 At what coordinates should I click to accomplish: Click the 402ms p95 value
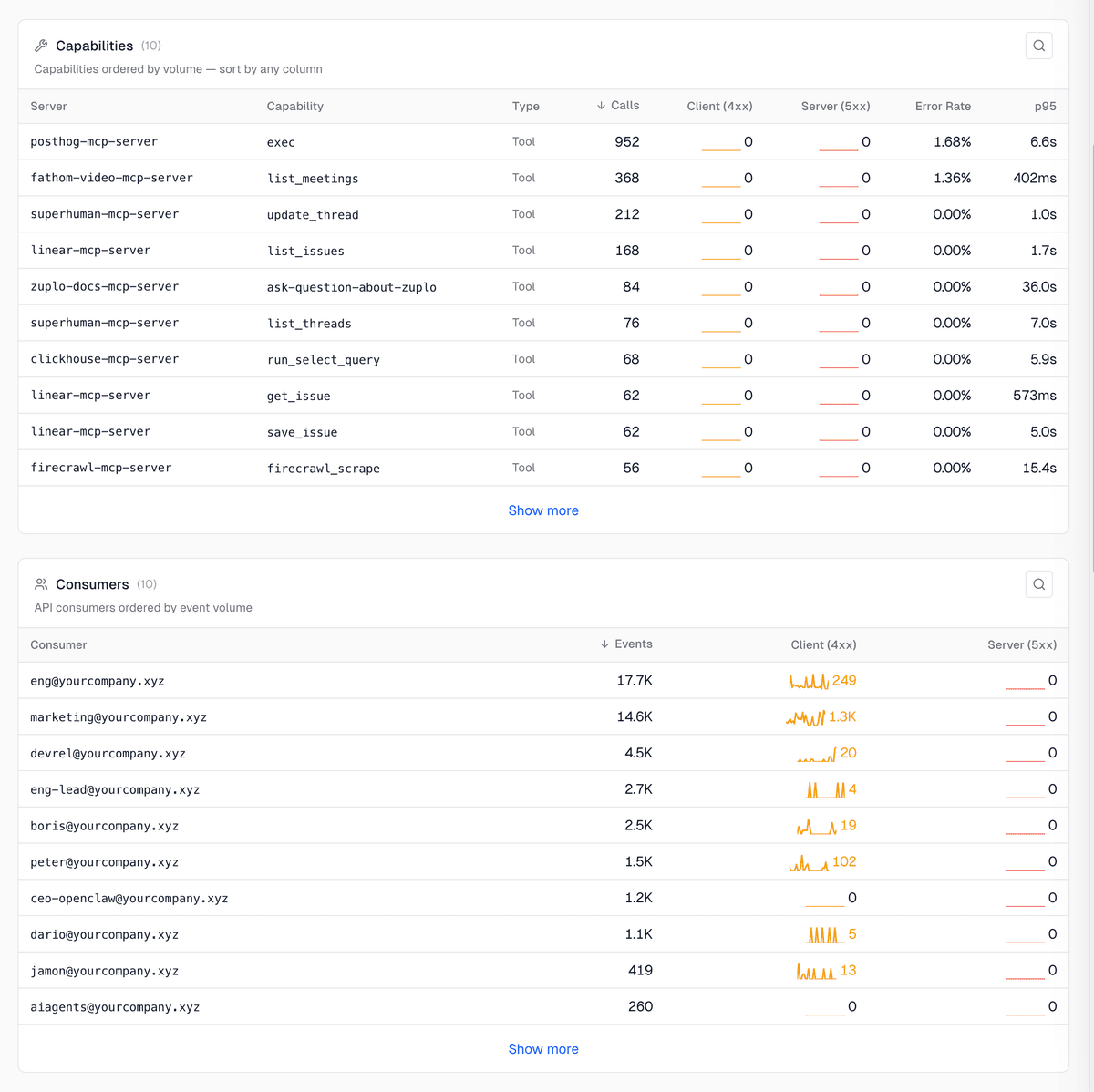(1035, 179)
